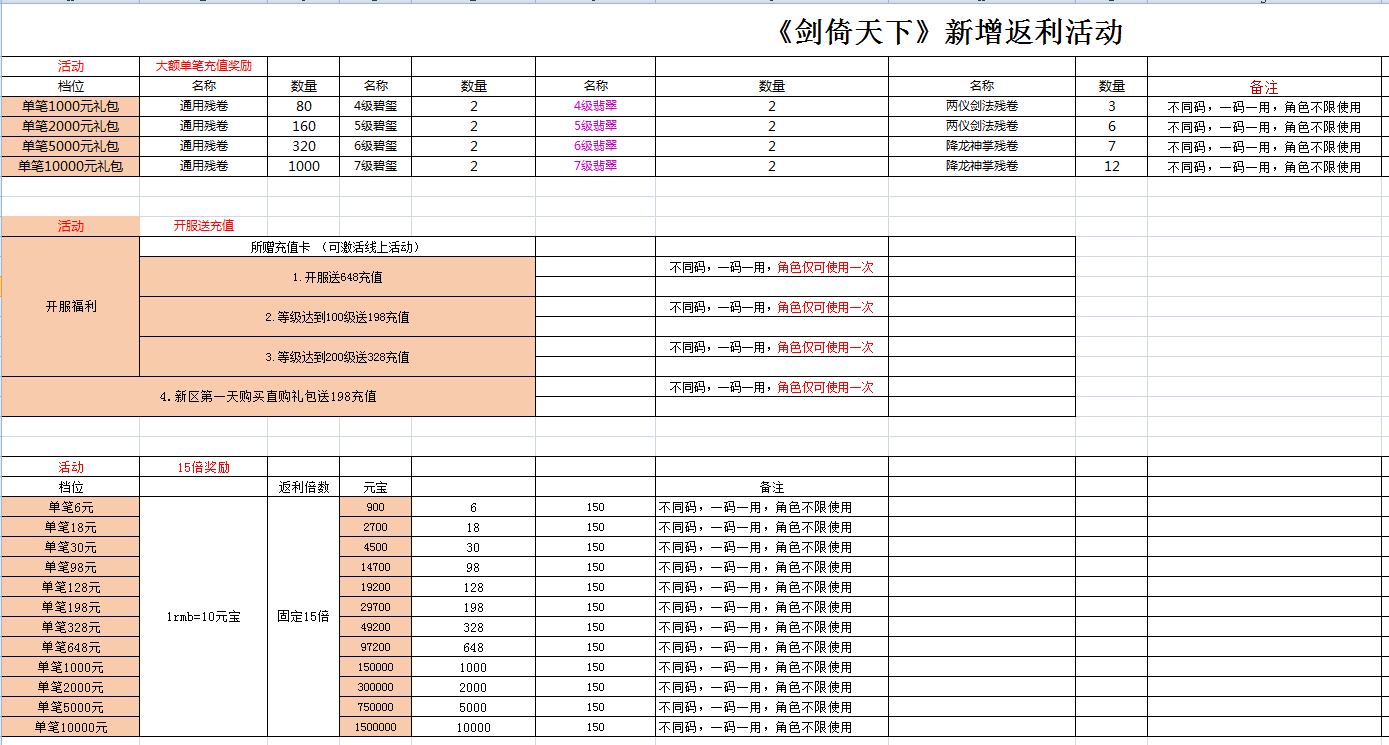The image size is (1389, 745).
Task: Select the red 备注 header at top right
Action: coord(1264,87)
